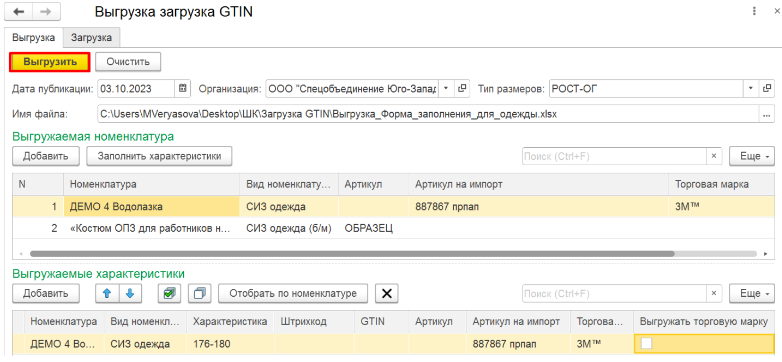This screenshot has width=782, height=362.
Task: Uncheck all rows with empty boxes icon
Action: [x=199, y=293]
